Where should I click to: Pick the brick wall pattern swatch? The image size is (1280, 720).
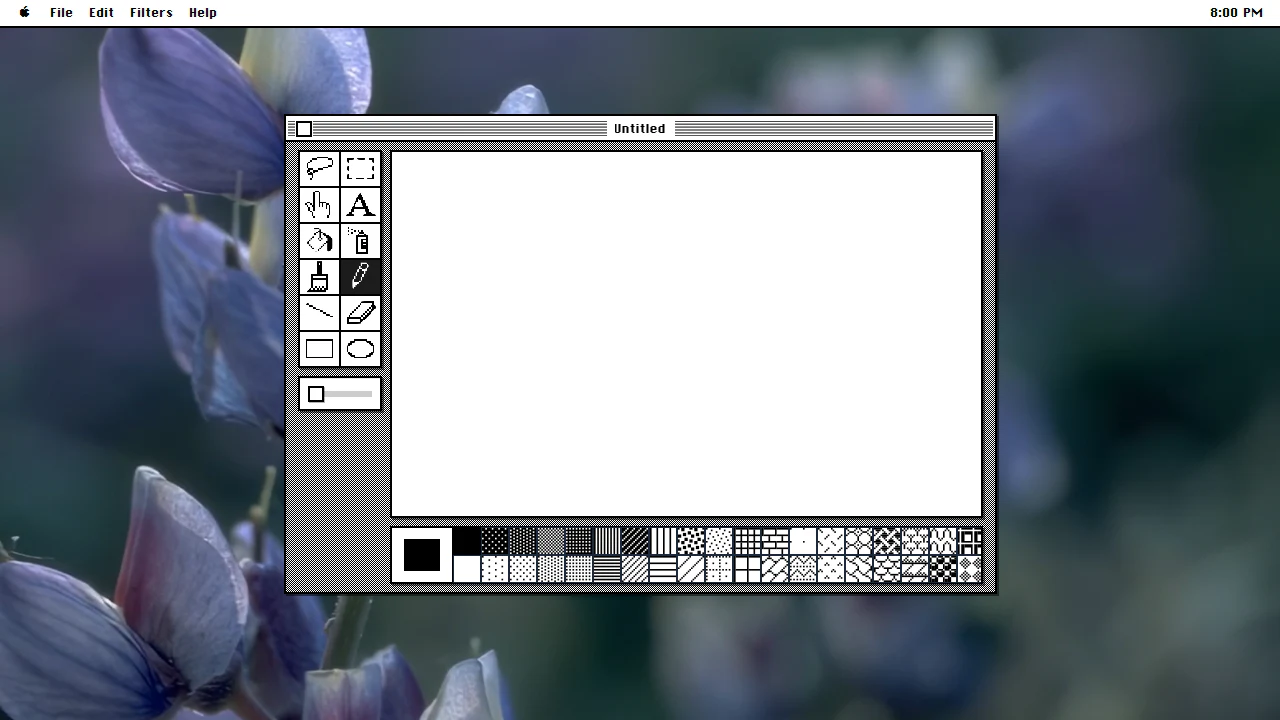775,541
